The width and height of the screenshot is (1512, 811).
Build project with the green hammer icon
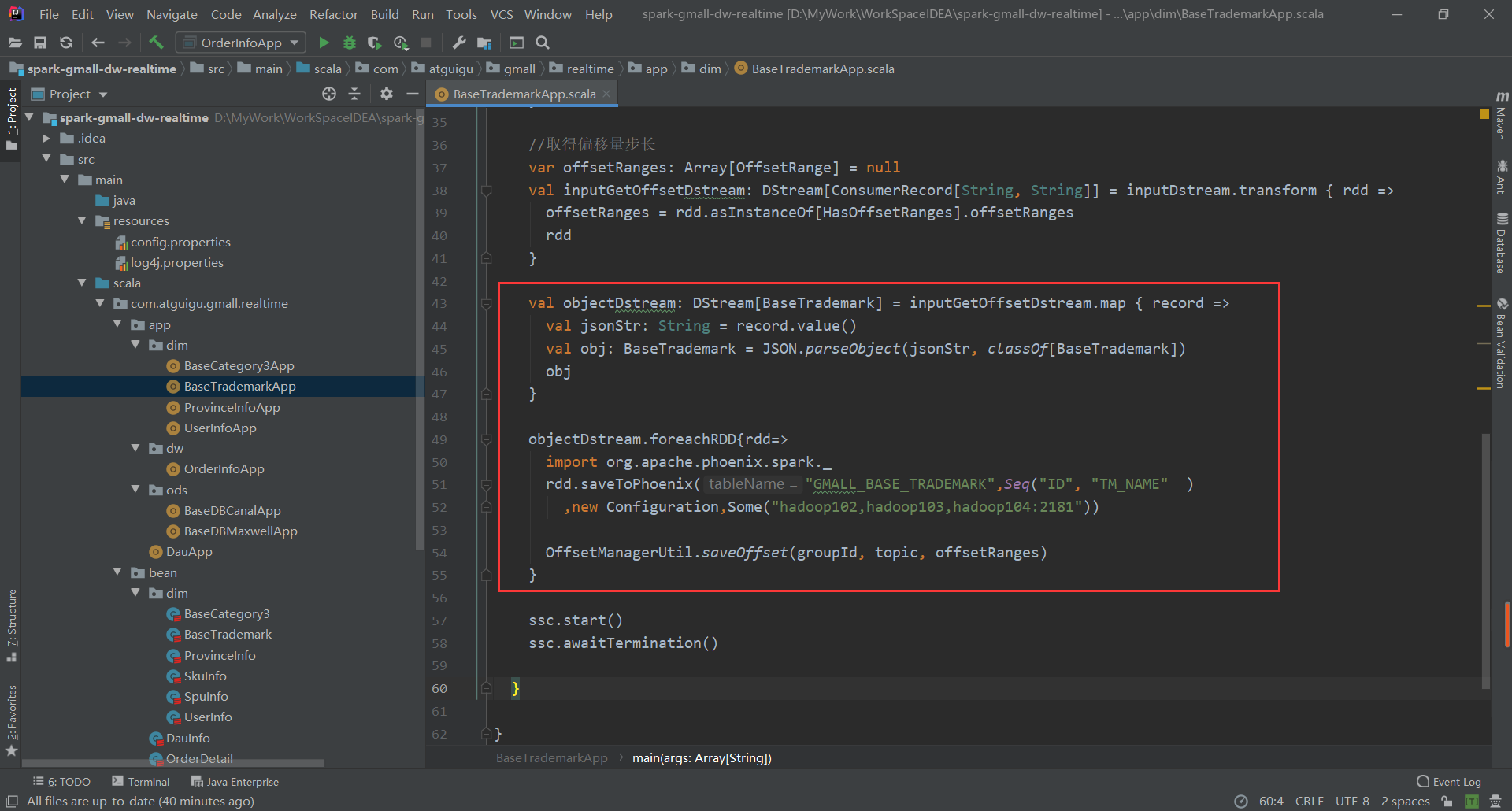click(156, 43)
